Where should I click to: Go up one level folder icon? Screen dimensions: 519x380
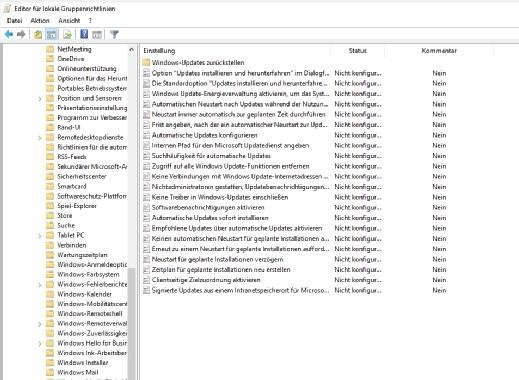tap(38, 34)
